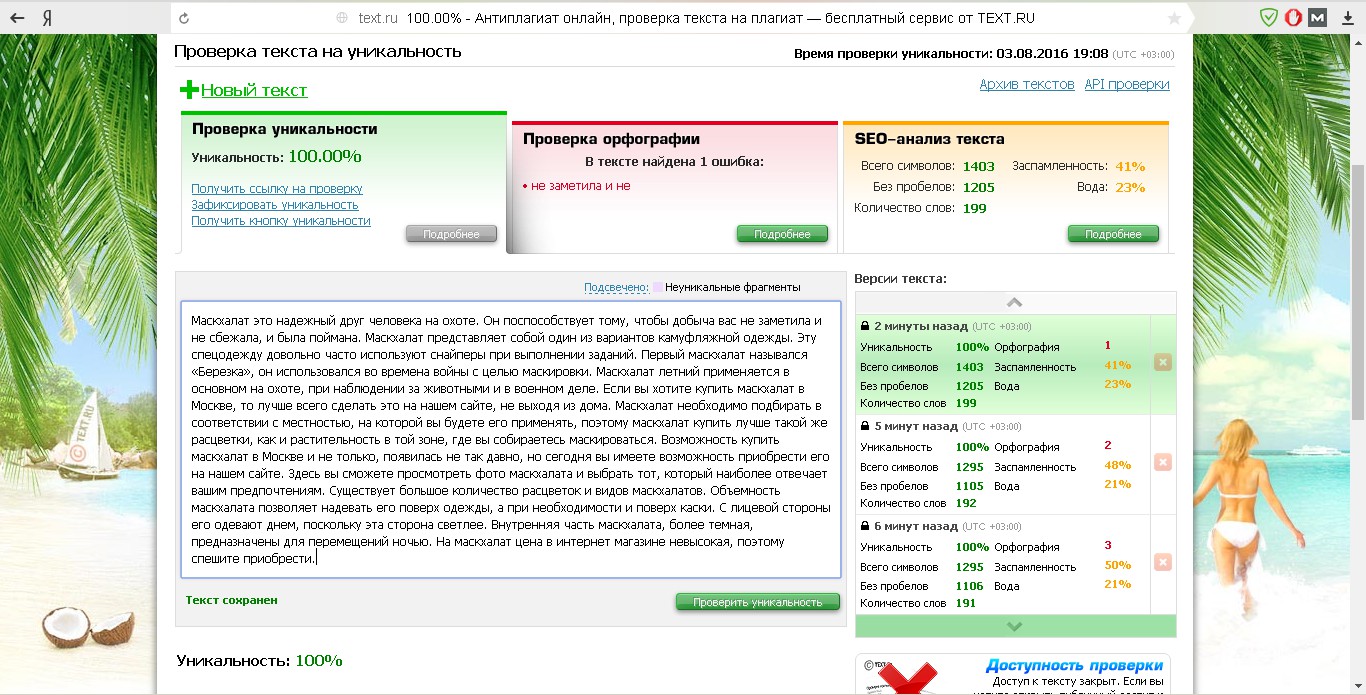Click the Вода 23% value in SEO panel
1366x695 pixels.
tap(1130, 187)
